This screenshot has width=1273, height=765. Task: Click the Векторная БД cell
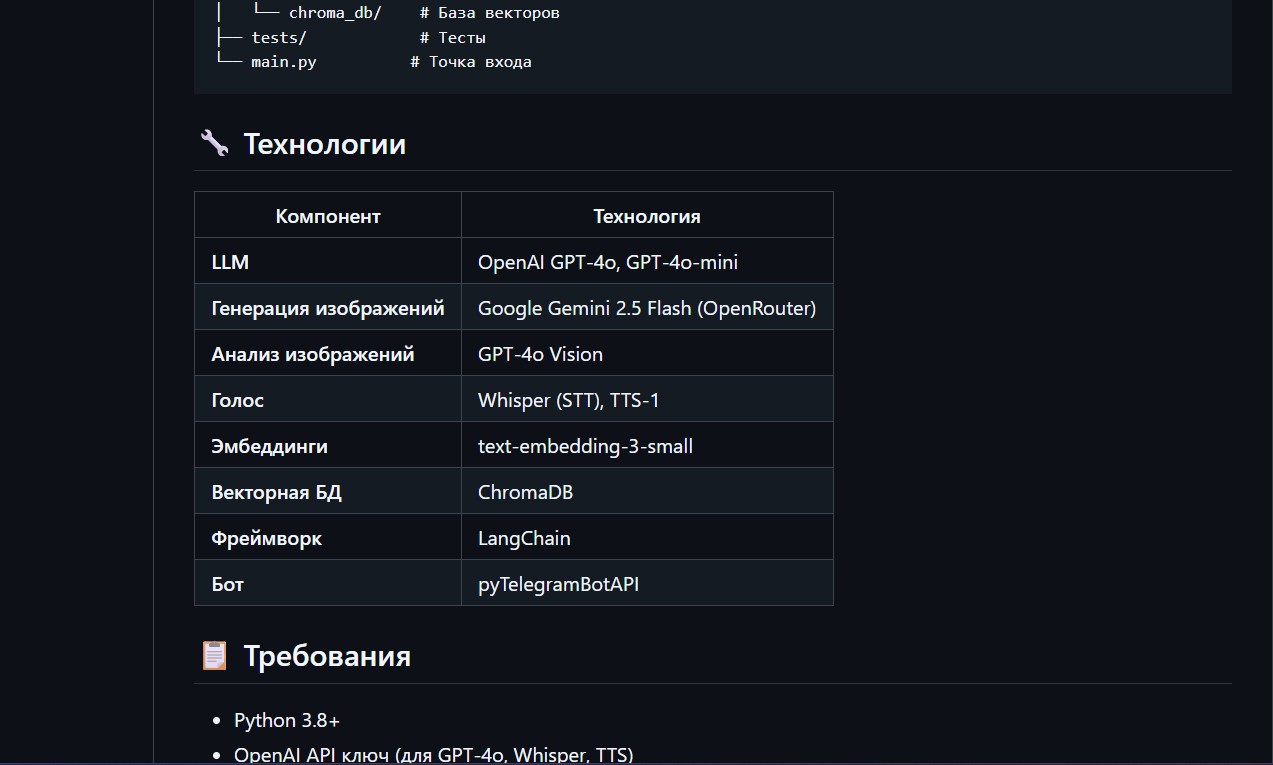(328, 491)
